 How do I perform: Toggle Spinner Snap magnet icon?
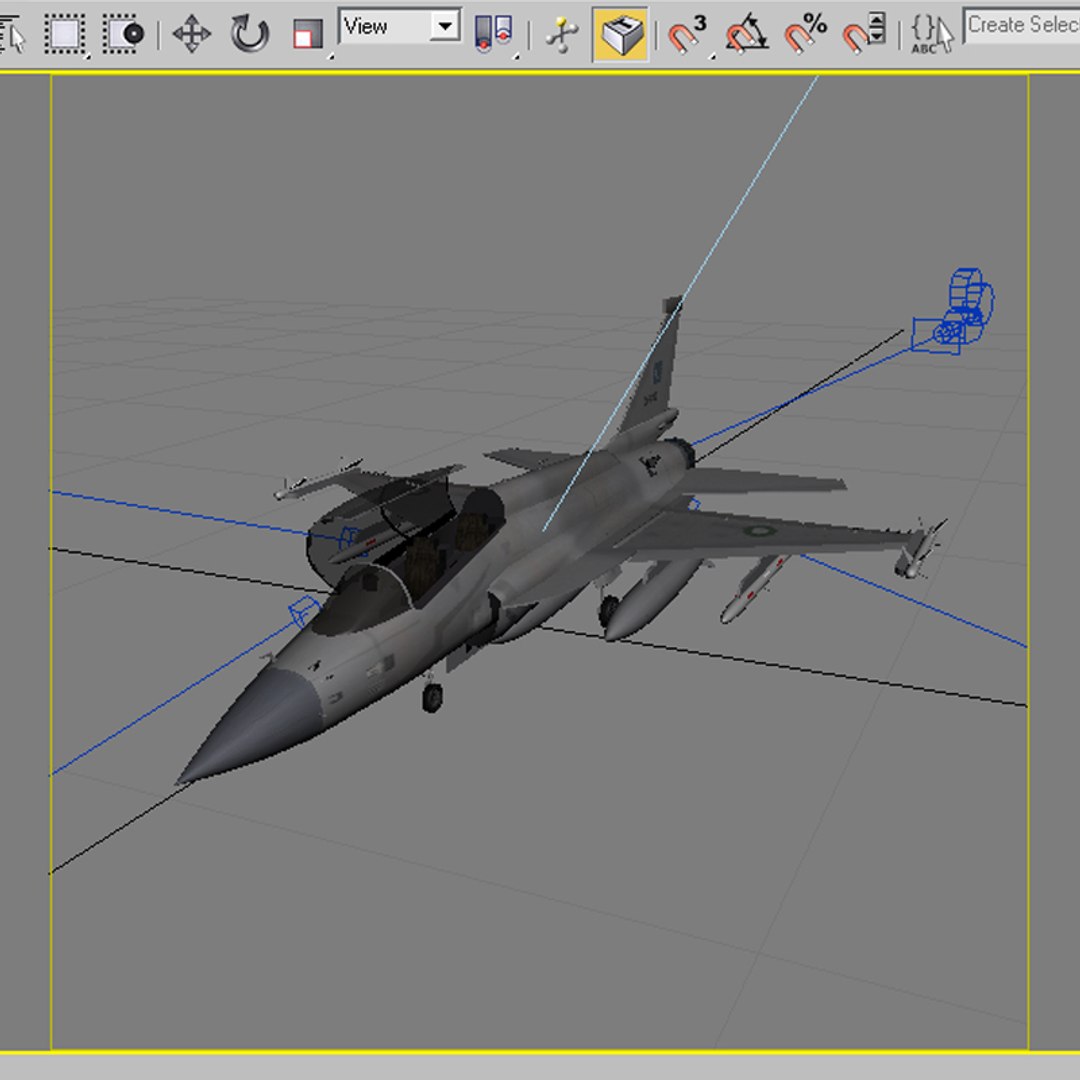point(864,34)
